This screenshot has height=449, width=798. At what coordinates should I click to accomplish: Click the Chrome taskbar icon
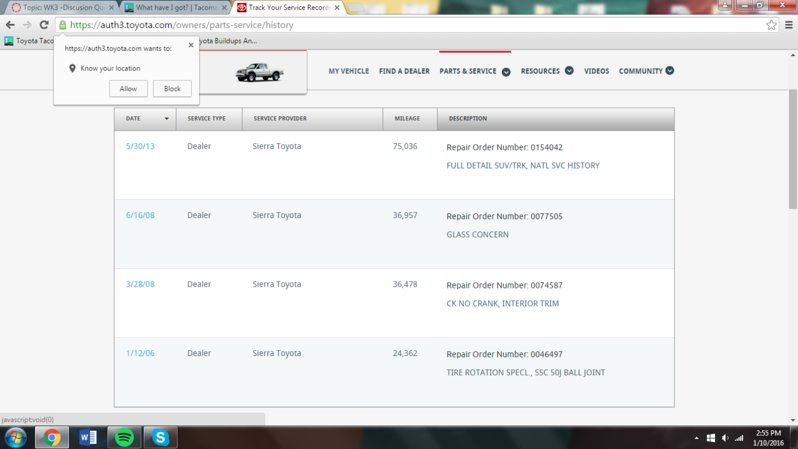point(51,438)
